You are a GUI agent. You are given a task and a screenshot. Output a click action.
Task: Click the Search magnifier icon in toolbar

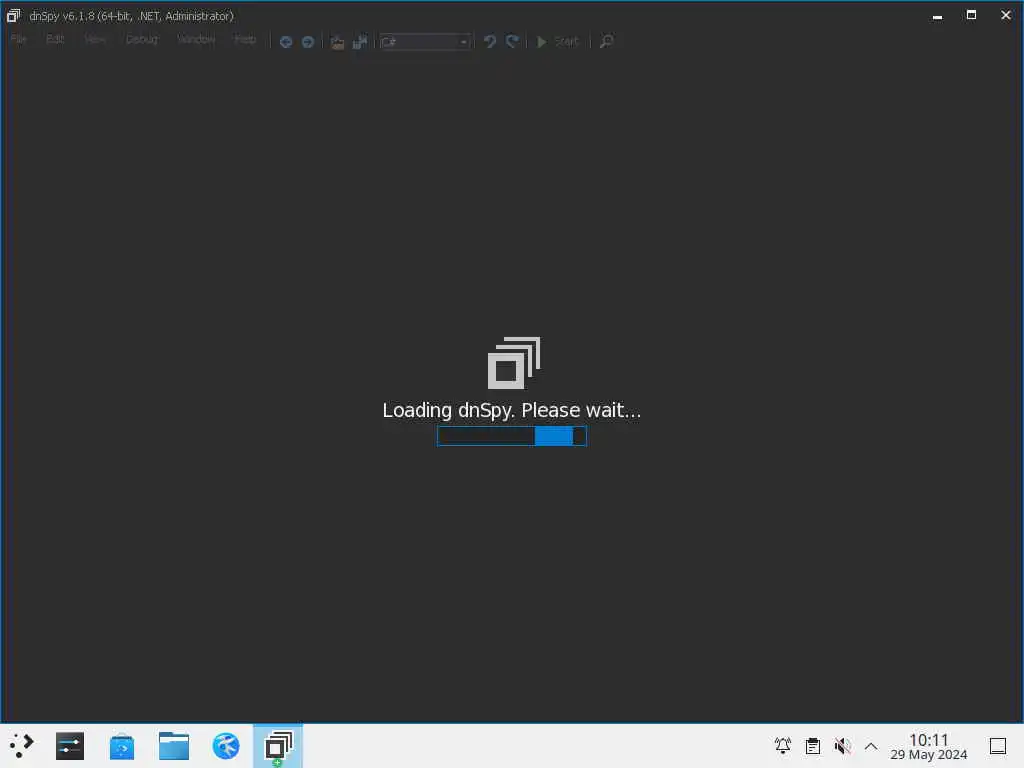pyautogui.click(x=607, y=42)
